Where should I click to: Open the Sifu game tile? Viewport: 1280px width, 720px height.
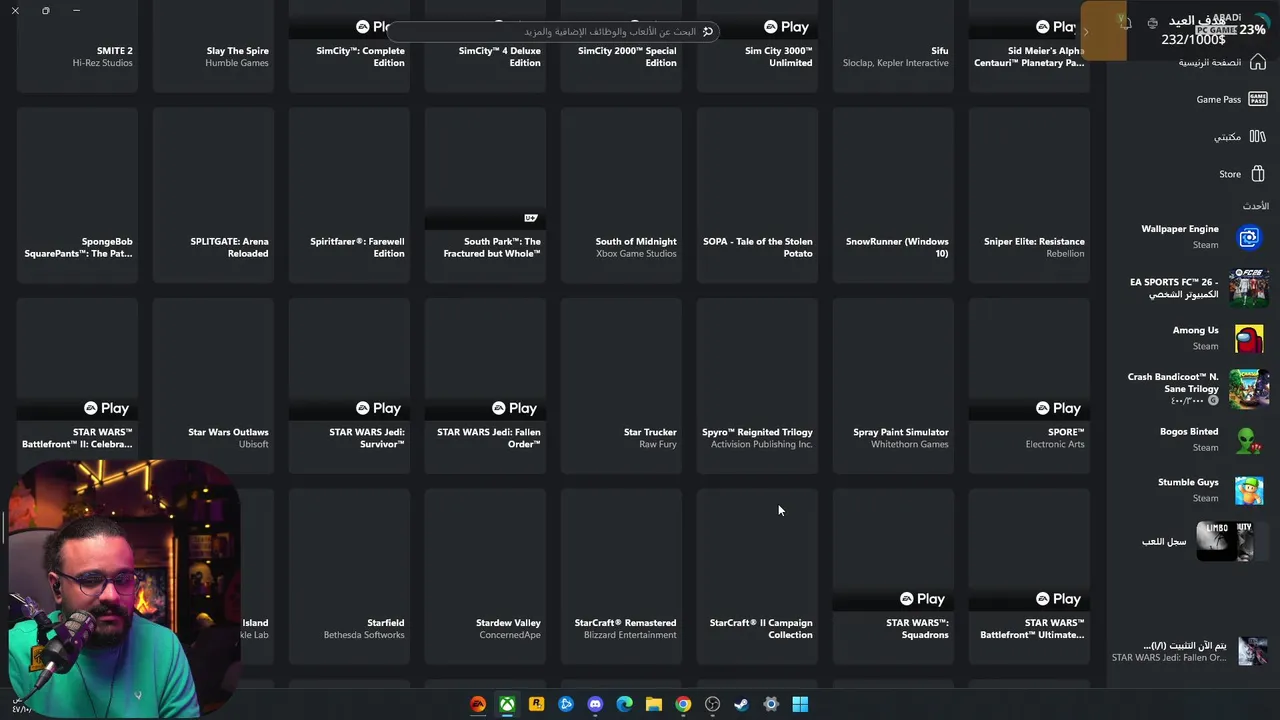tap(893, 45)
